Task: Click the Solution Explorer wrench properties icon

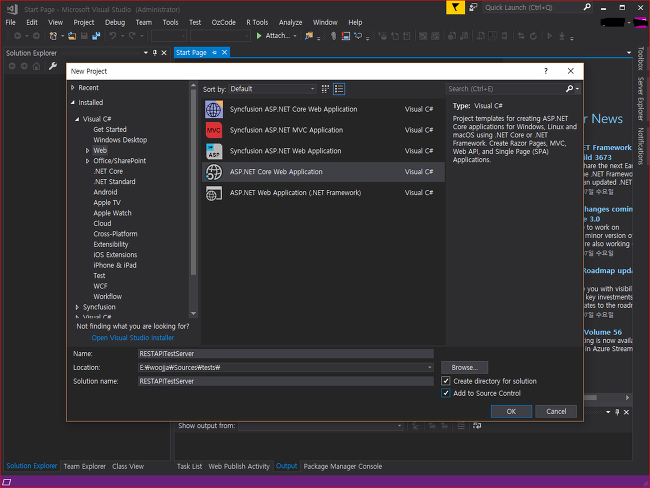Action: pyautogui.click(x=53, y=66)
